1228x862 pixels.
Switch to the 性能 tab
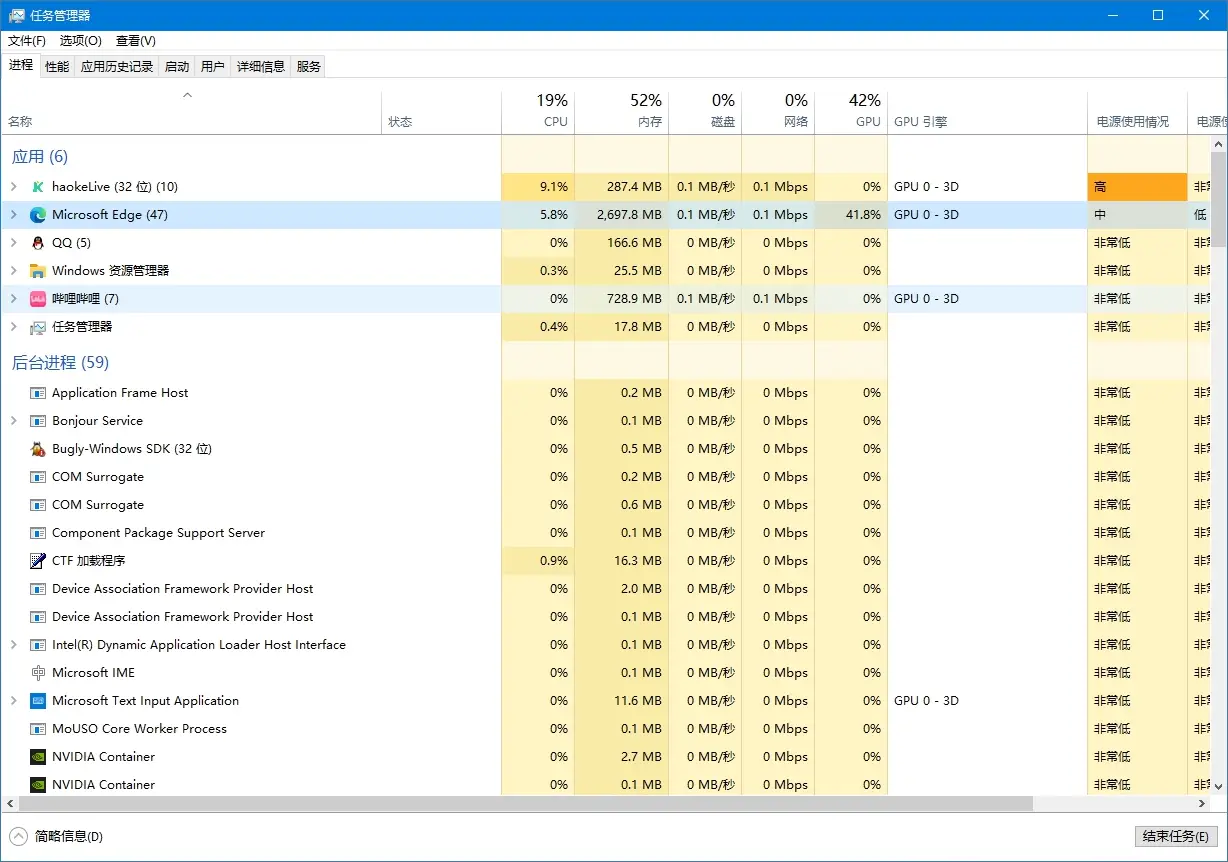pos(57,67)
